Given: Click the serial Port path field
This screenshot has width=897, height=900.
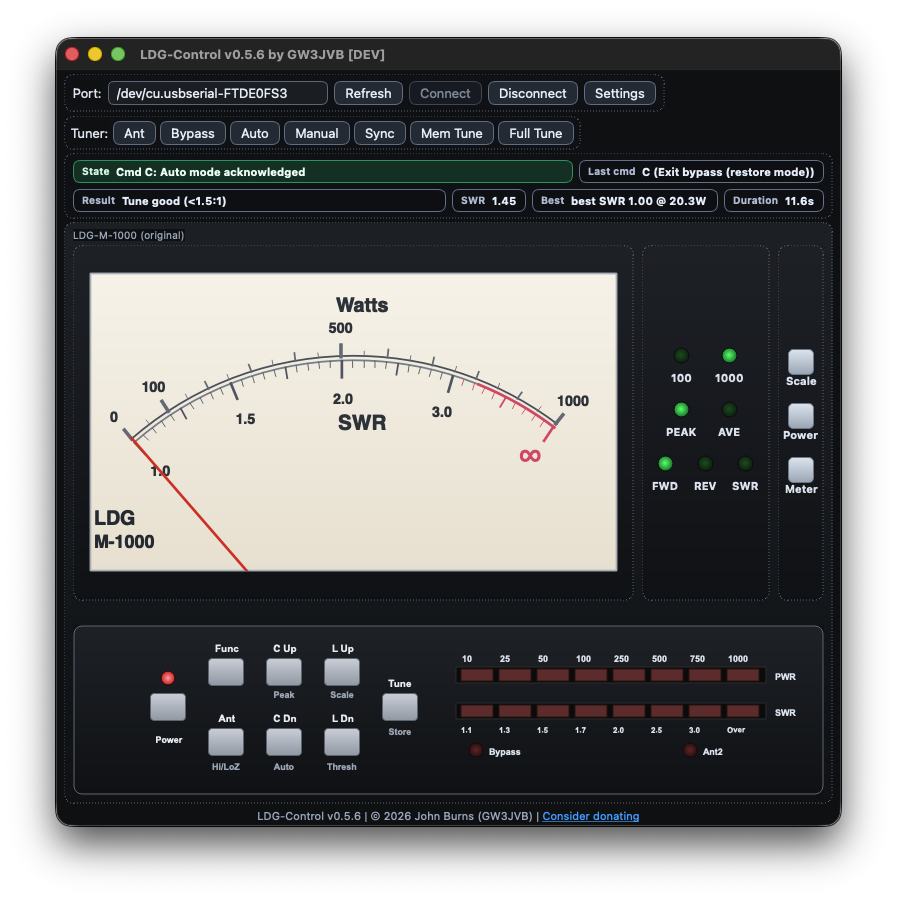Looking at the screenshot, I should click(x=218, y=93).
